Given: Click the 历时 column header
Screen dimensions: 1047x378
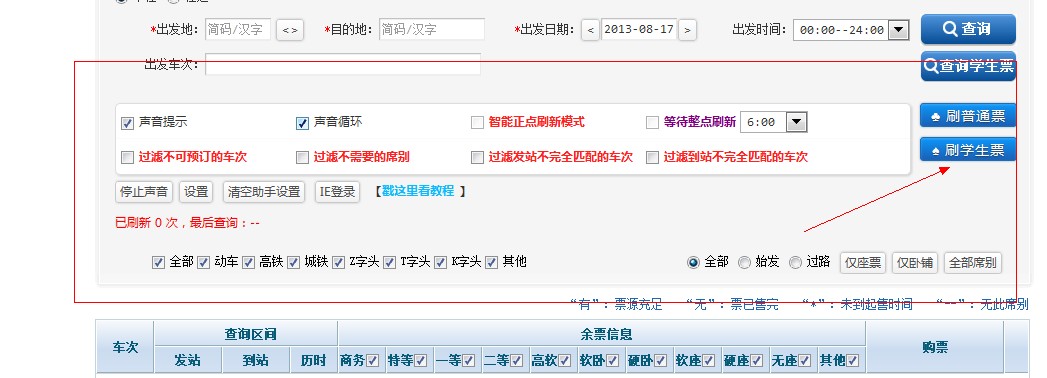Looking at the screenshot, I should [314, 361].
